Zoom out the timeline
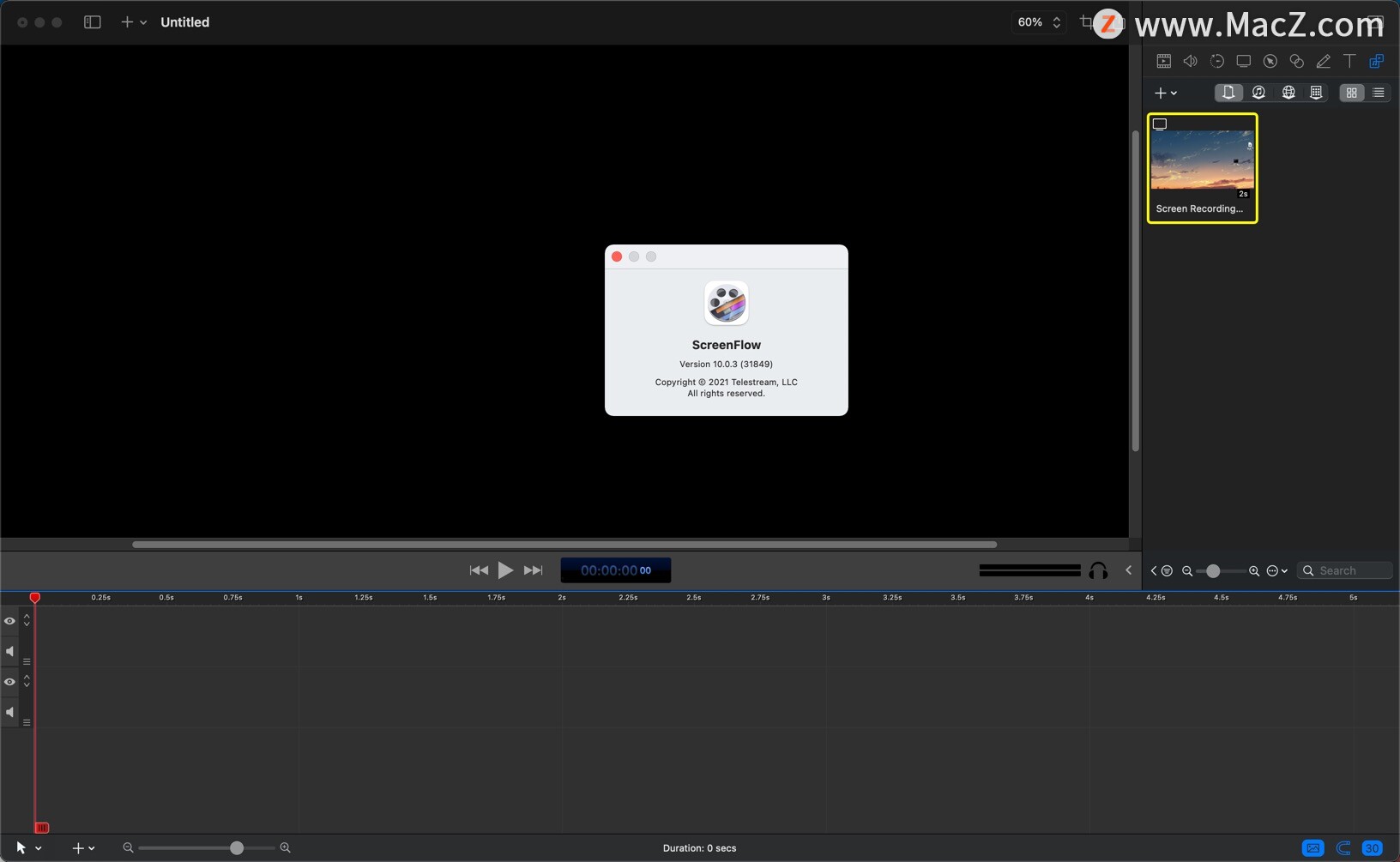Viewport: 1400px width, 862px height. [x=128, y=847]
